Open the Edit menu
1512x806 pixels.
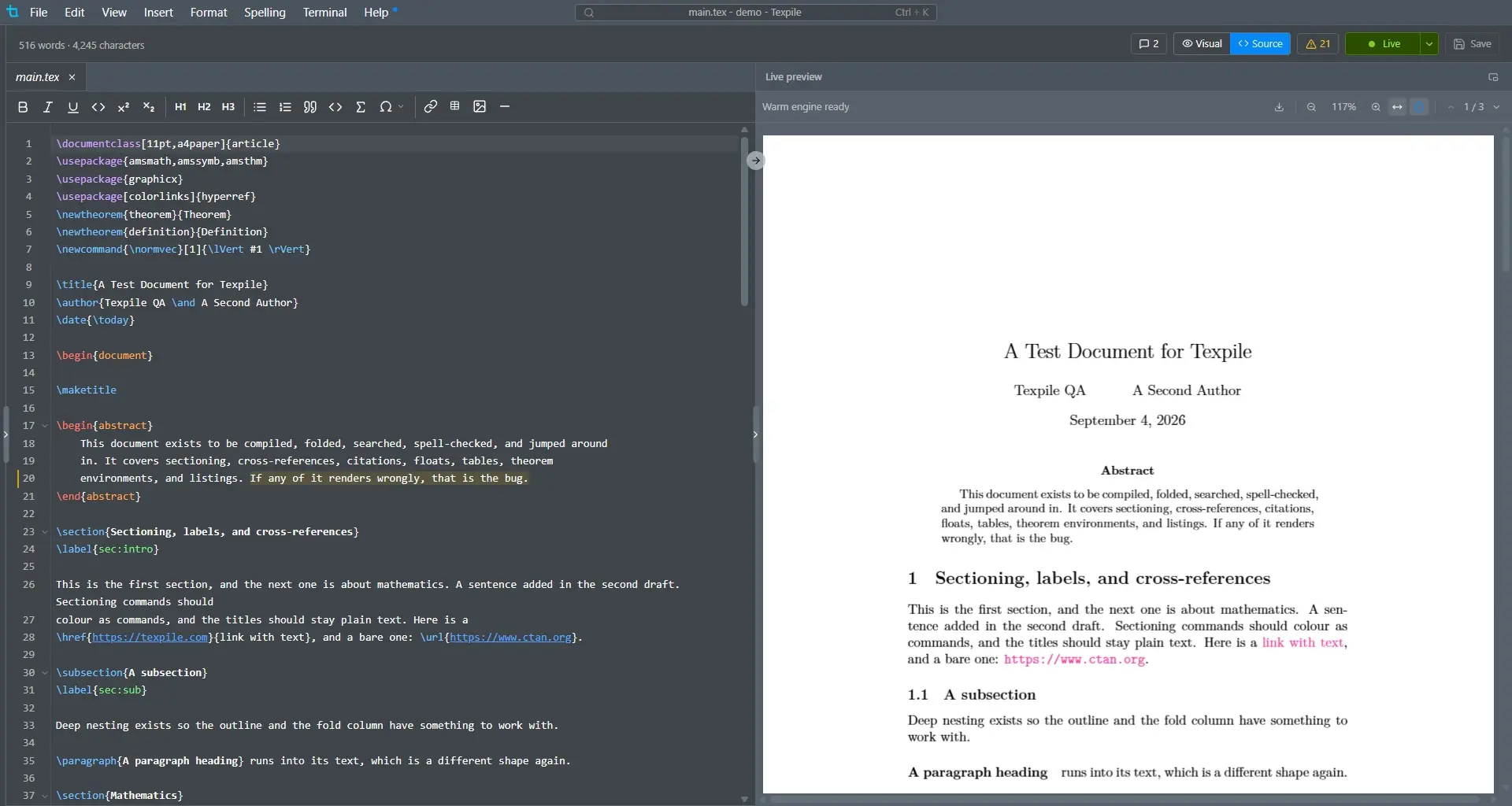[75, 13]
